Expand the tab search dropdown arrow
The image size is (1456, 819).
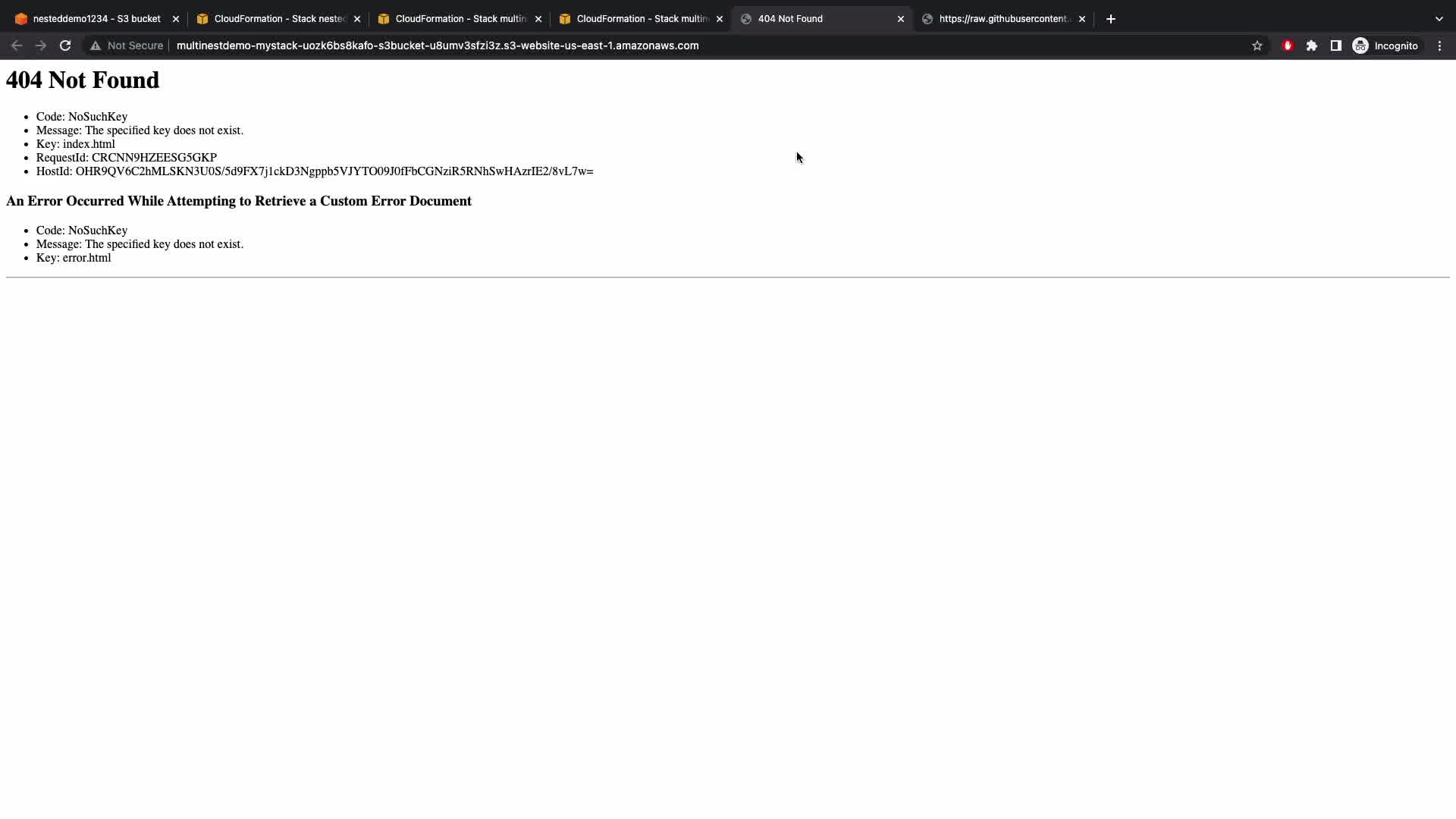1439,19
